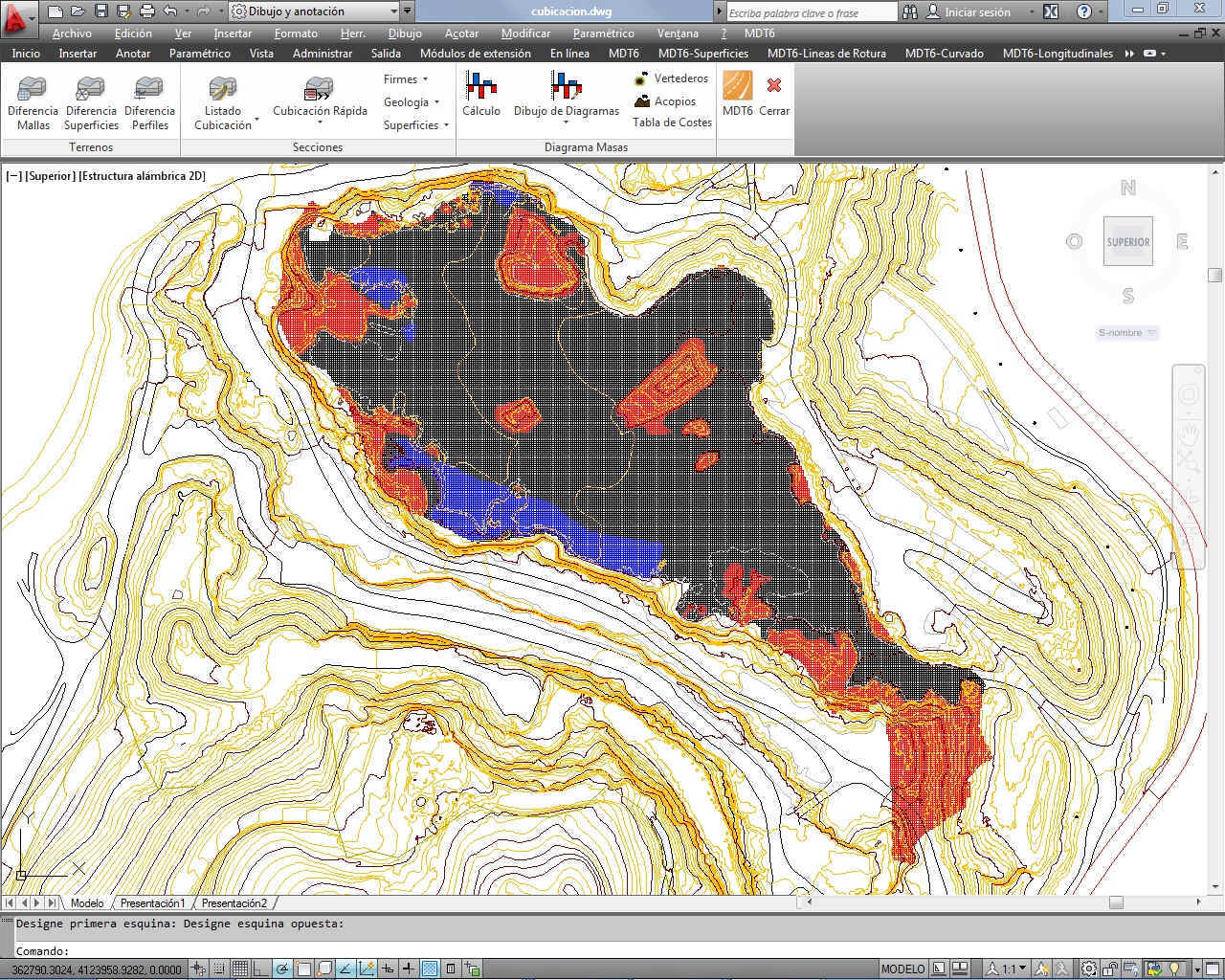Expand the Geología dropdown
1225x980 pixels.
[x=412, y=102]
